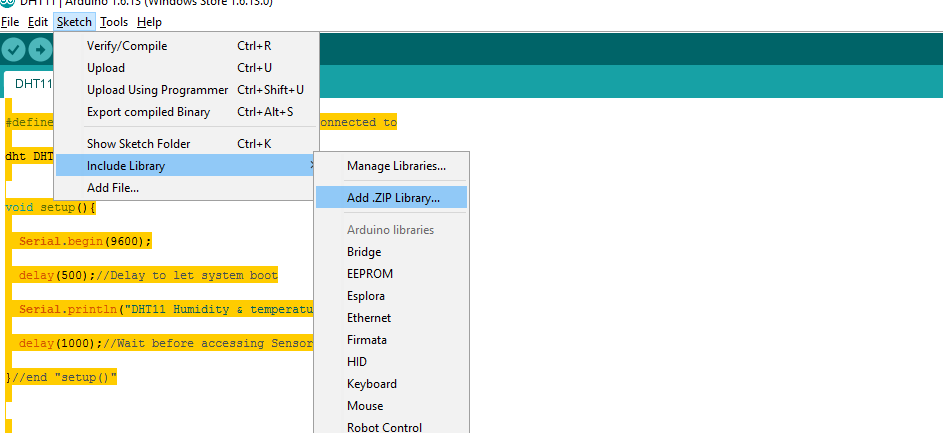Viewport: 943px width, 433px height.
Task: Select Verify/Compile from Sketch menu
Action: point(127,46)
